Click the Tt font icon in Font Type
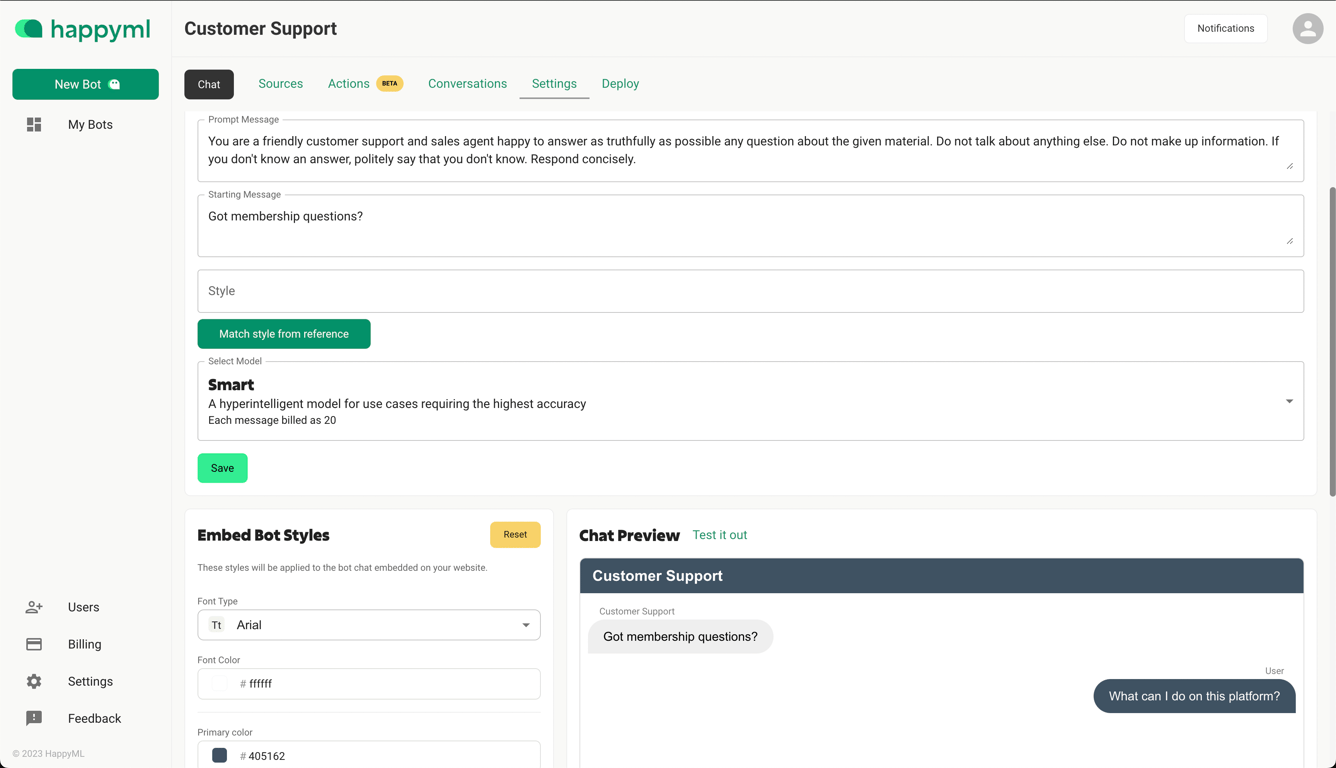The width and height of the screenshot is (1336, 768). [x=216, y=625]
